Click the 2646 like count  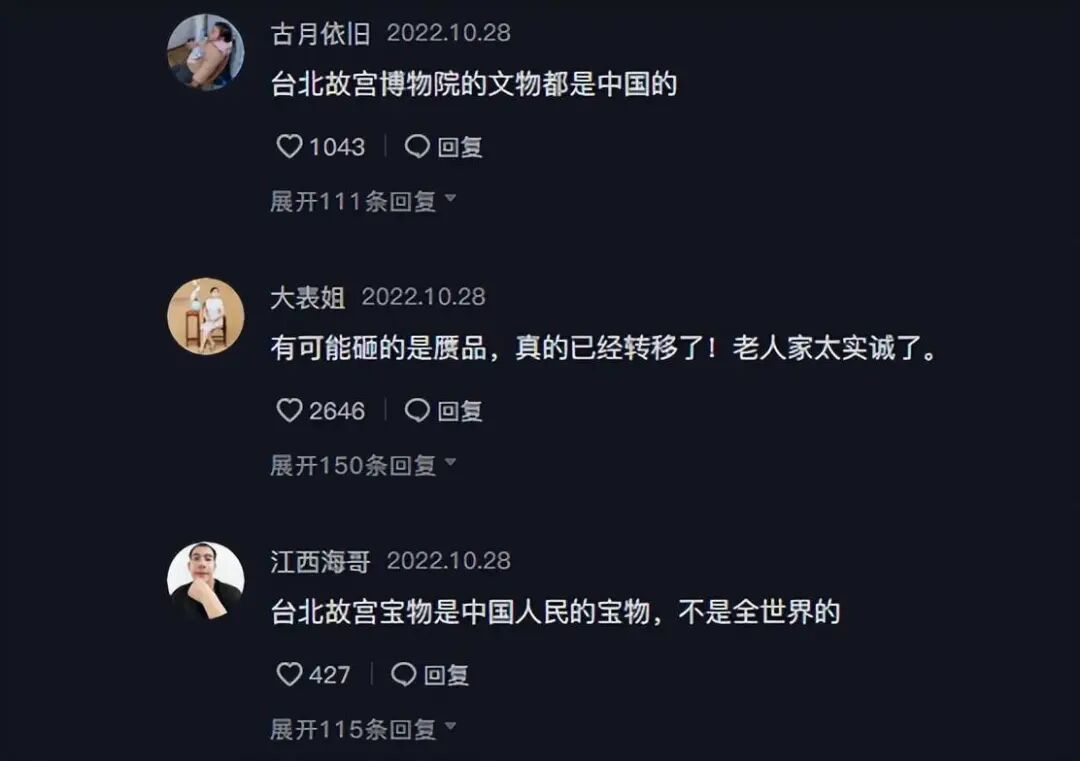[x=337, y=411]
